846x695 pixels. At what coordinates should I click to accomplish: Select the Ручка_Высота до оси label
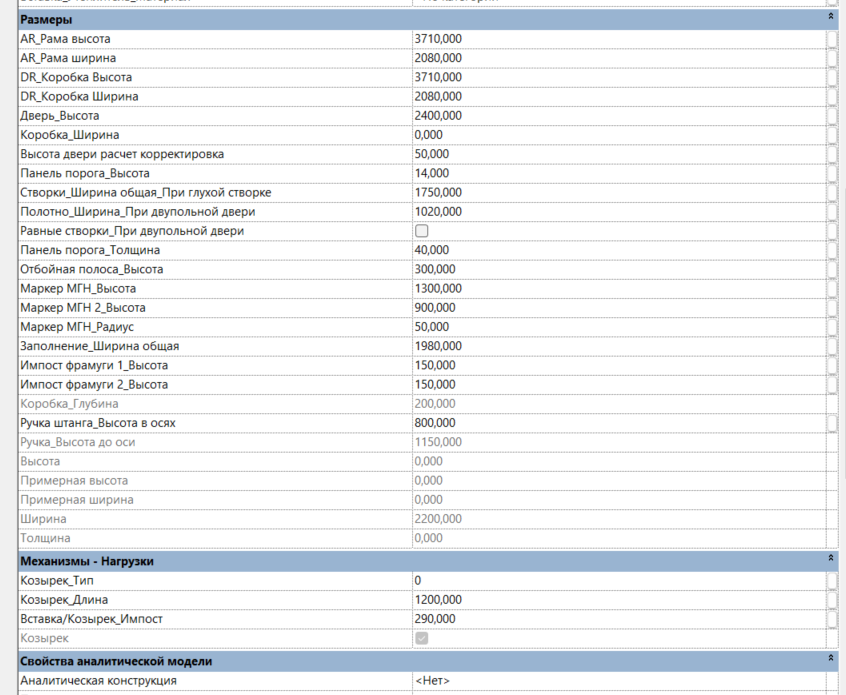tap(78, 442)
